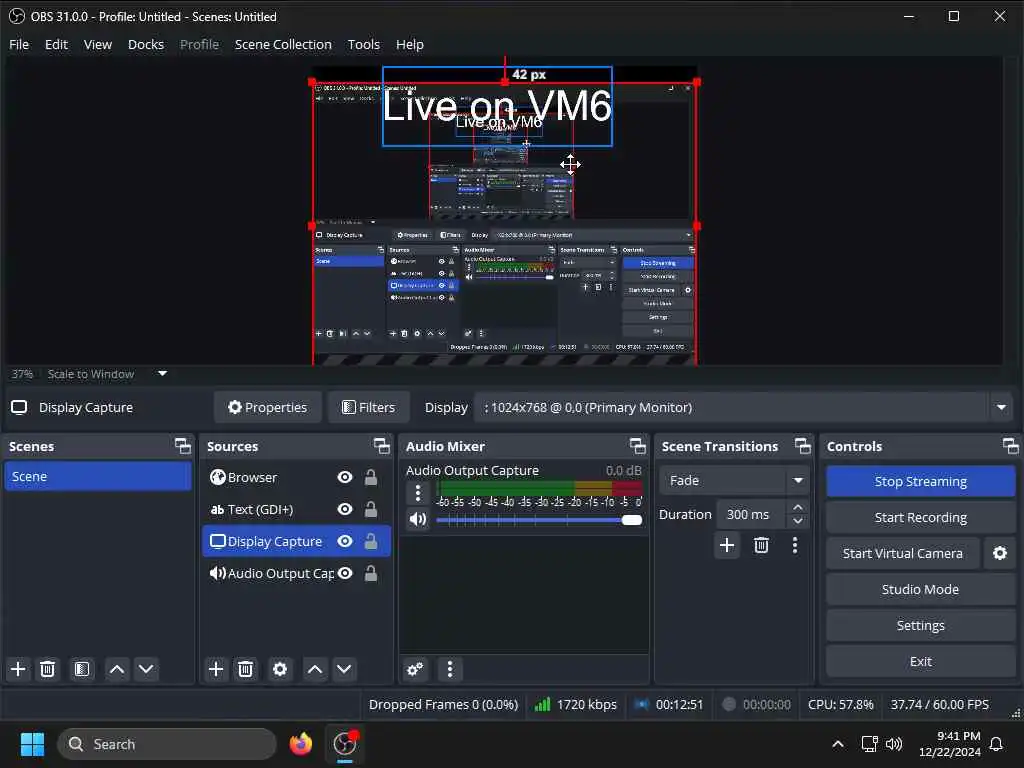Viewport: 1024px width, 768px height.
Task: Click Start Virtual Camera button
Action: point(903,553)
